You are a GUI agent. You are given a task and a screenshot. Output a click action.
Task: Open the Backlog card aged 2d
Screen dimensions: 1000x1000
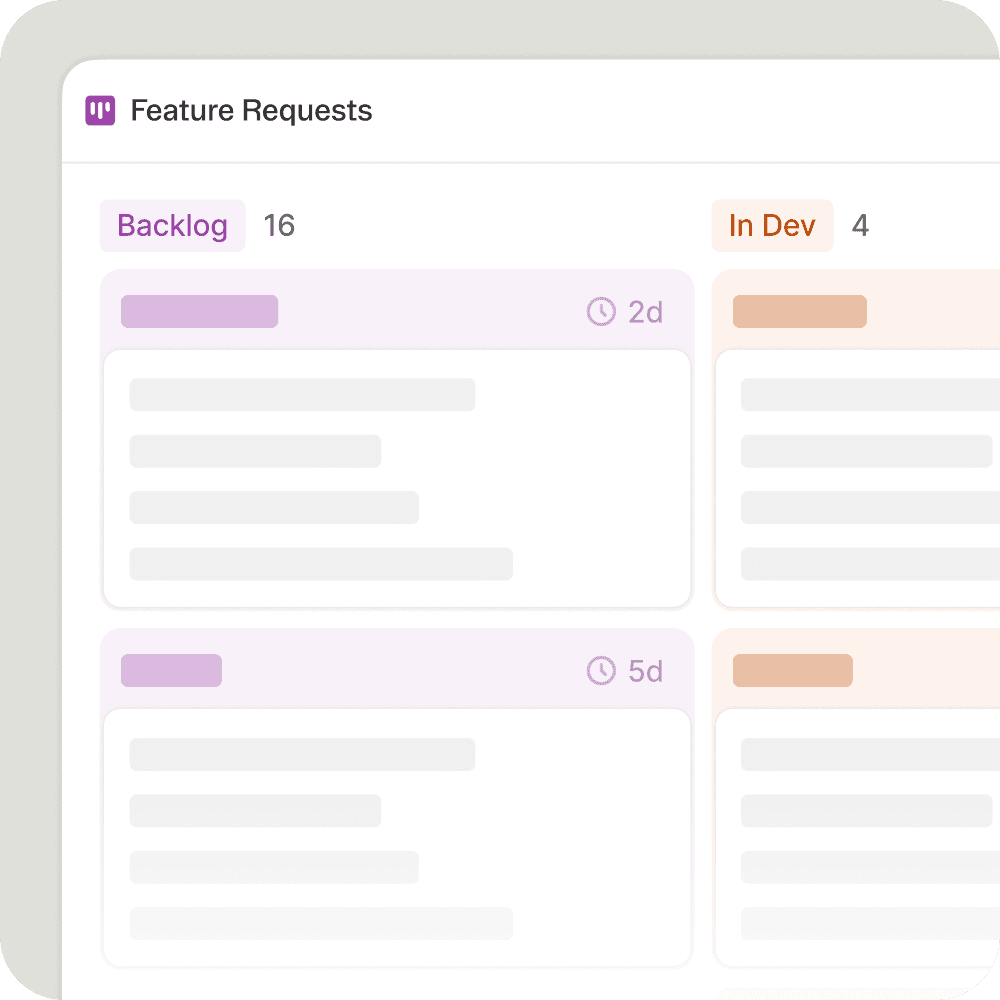pyautogui.click(x=397, y=478)
